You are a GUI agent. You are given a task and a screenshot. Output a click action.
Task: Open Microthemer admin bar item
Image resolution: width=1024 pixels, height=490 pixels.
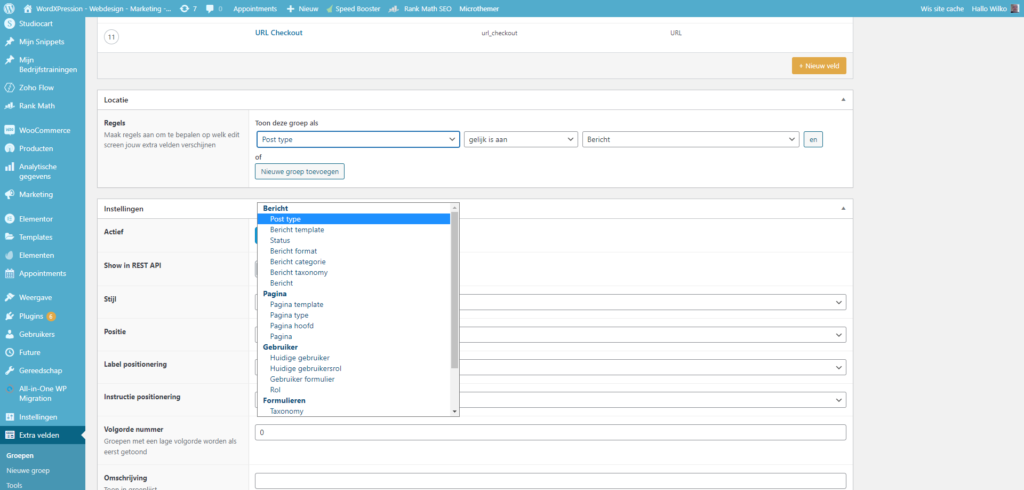point(477,9)
